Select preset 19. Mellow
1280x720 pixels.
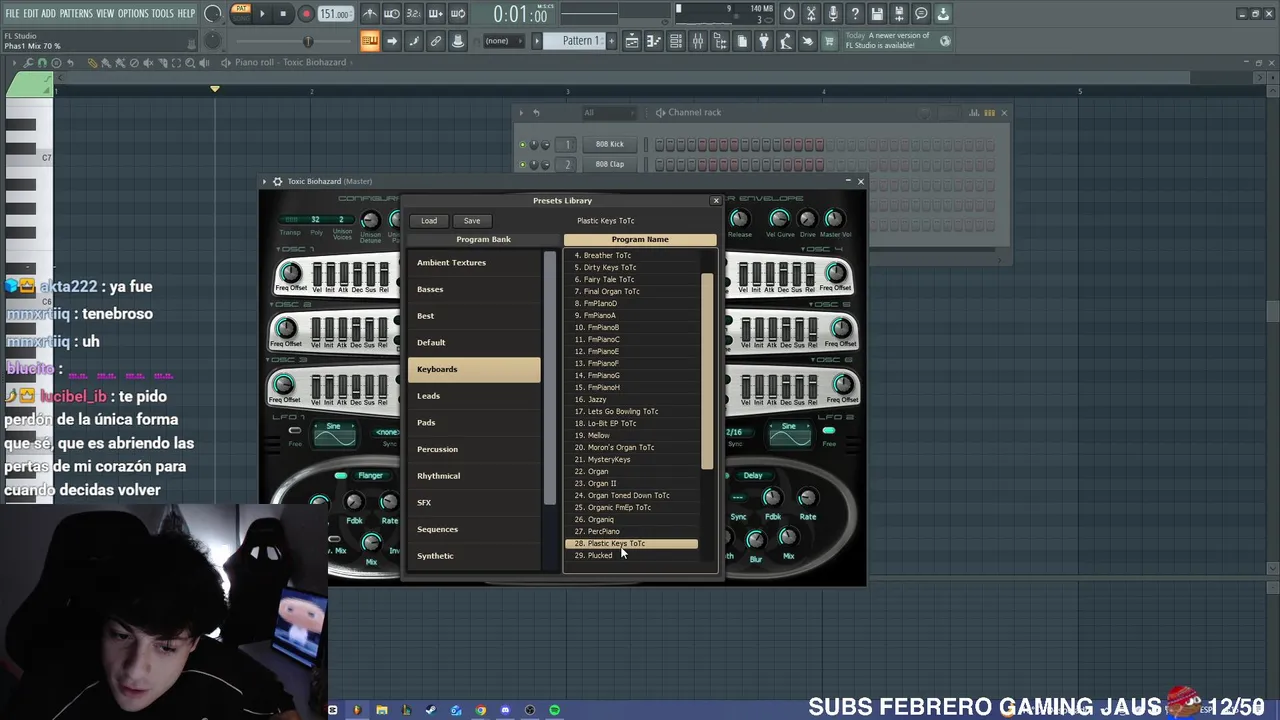[x=632, y=435]
